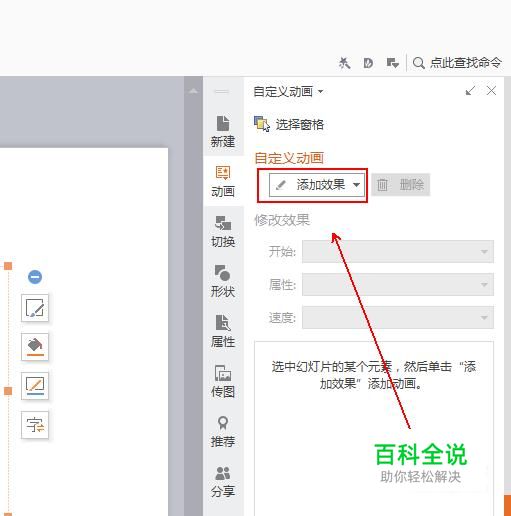The image size is (511, 516).
Task: Click the empty animation list box
Action: pos(374,428)
